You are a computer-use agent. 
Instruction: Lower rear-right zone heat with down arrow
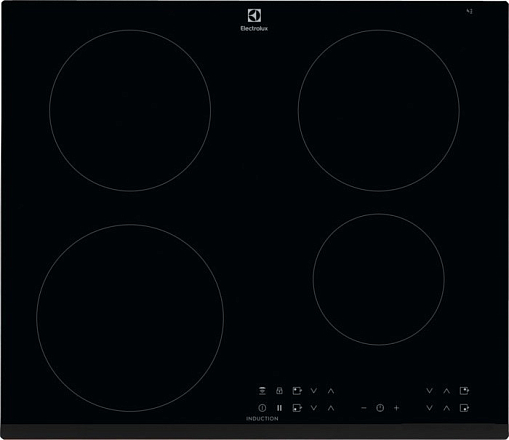pos(429,391)
